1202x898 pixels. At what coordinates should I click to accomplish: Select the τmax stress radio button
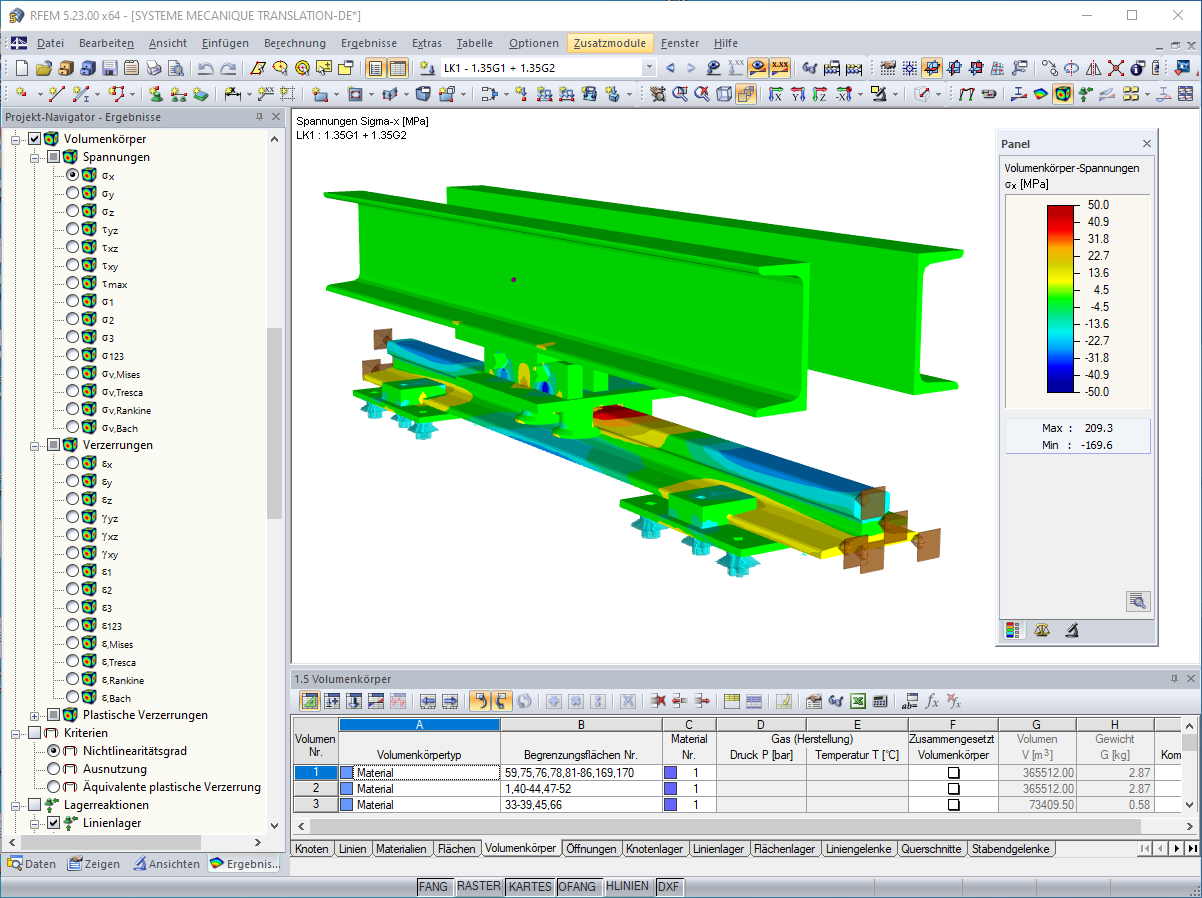[73, 283]
